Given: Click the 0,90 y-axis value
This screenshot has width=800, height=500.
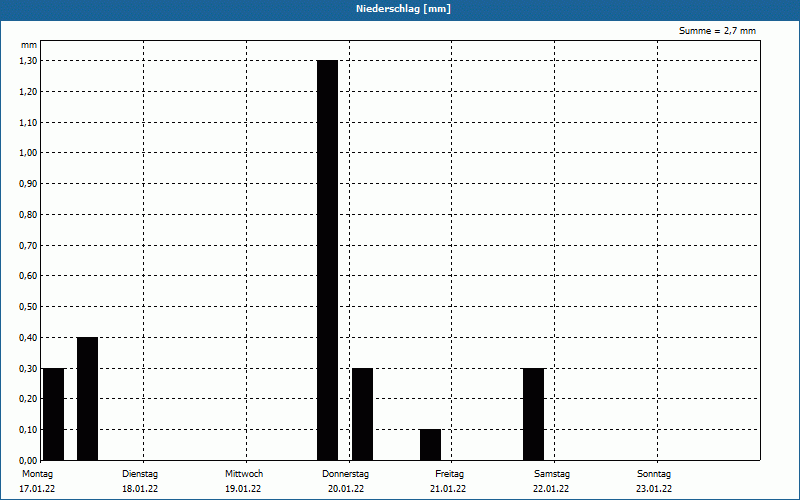Looking at the screenshot, I should pos(28,184).
